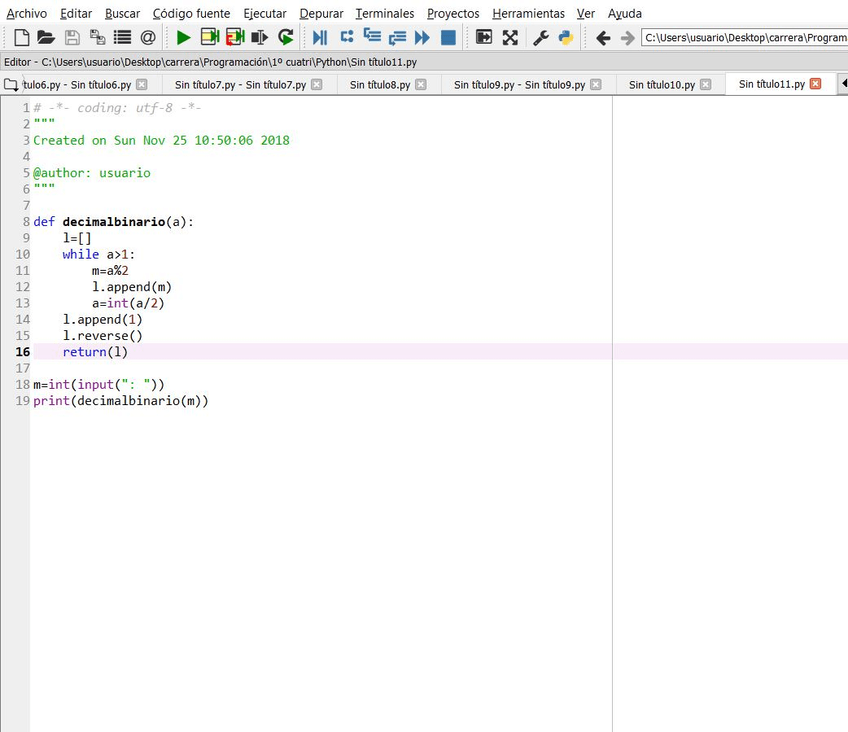
Task: Open Preferences with the wrench icon
Action: 541,38
